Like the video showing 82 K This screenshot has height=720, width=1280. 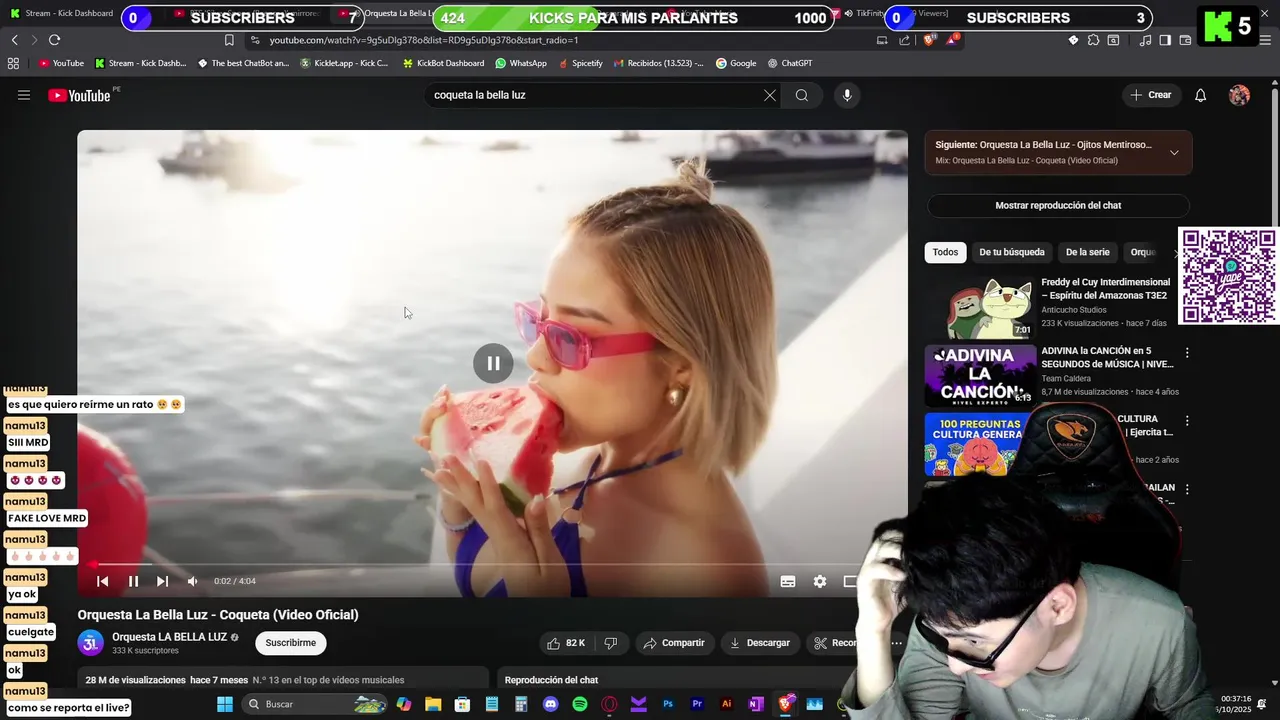point(566,643)
